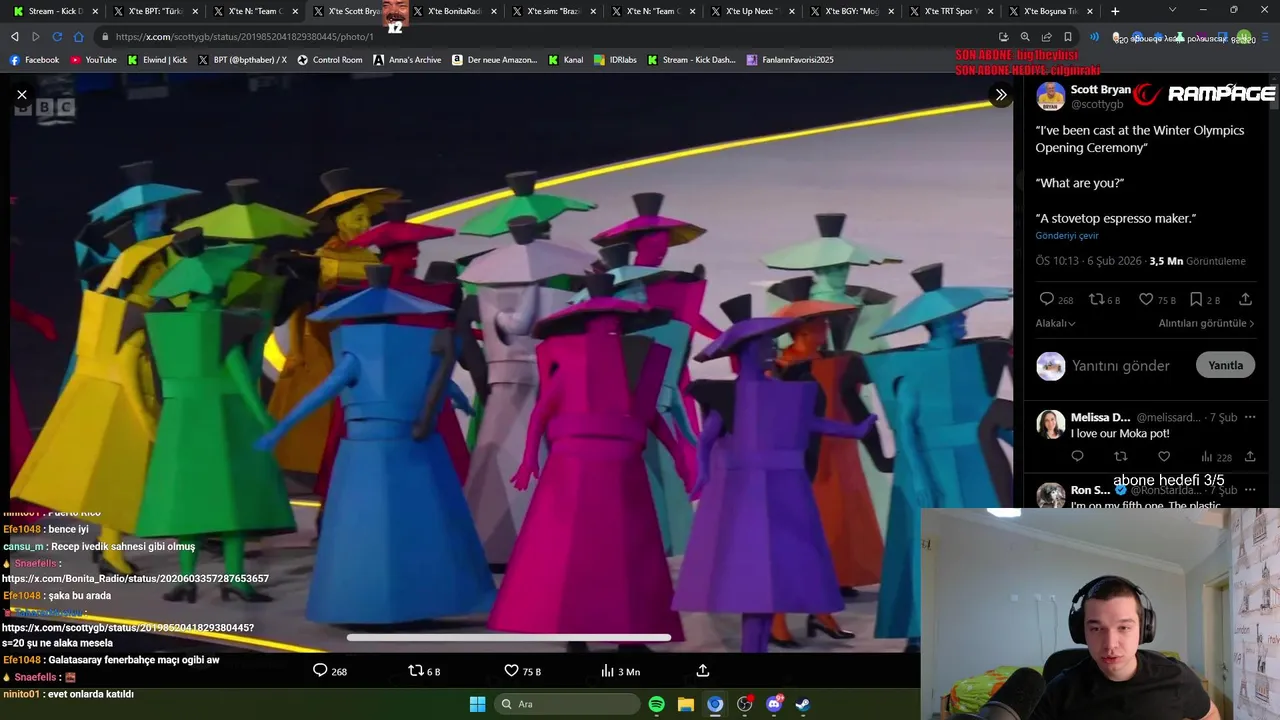Switch to X'te BPT tab
Screen dimensions: 1280x720
click(x=155, y=11)
